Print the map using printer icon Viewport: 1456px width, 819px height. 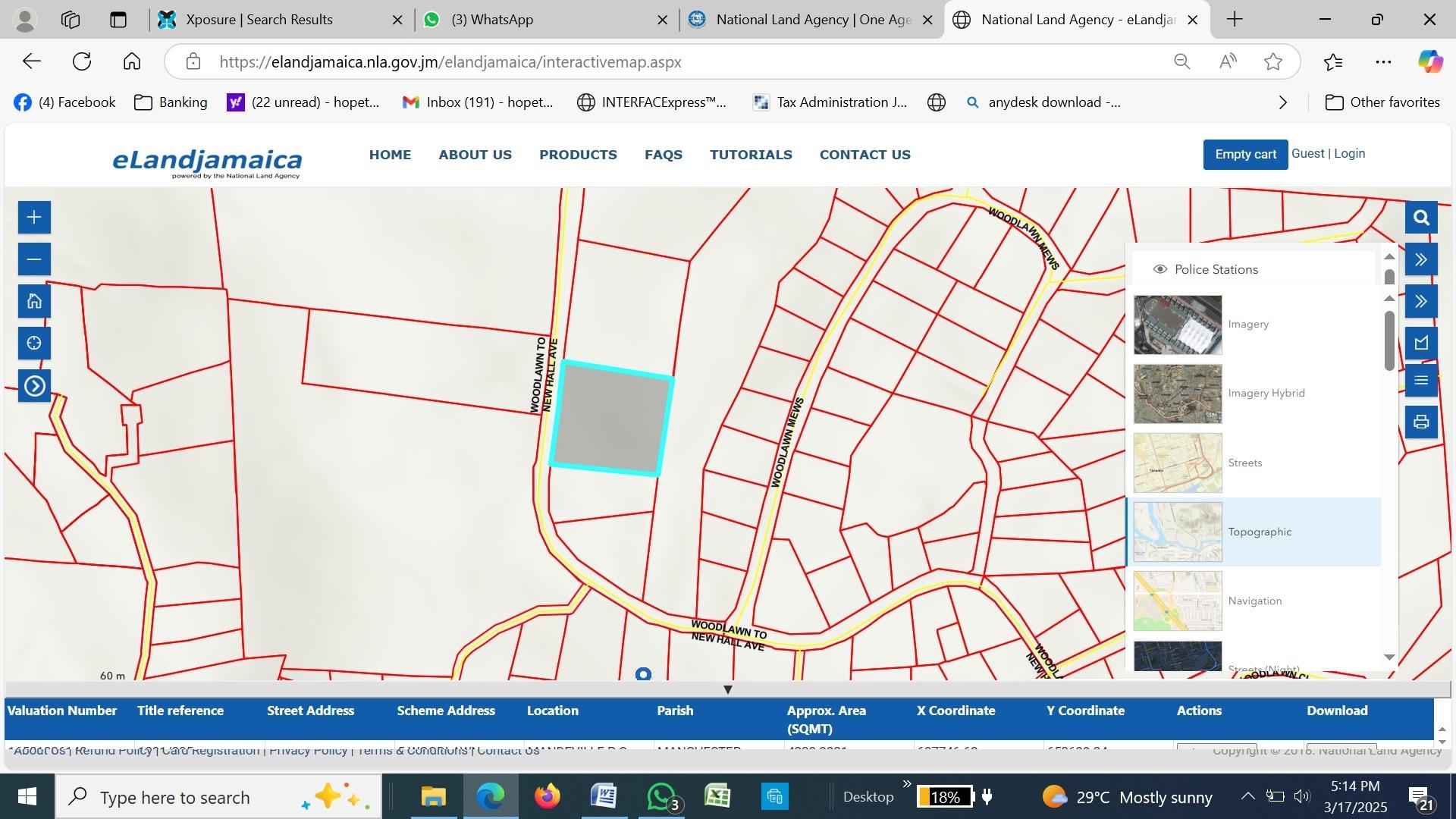(1421, 422)
